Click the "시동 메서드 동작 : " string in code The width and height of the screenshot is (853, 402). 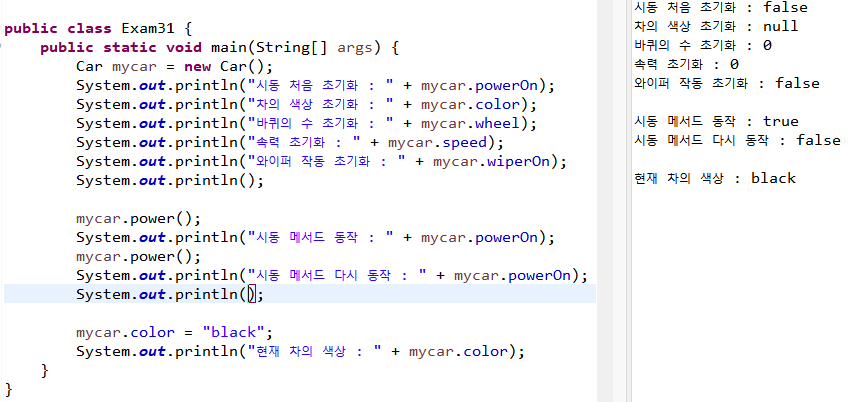point(321,237)
